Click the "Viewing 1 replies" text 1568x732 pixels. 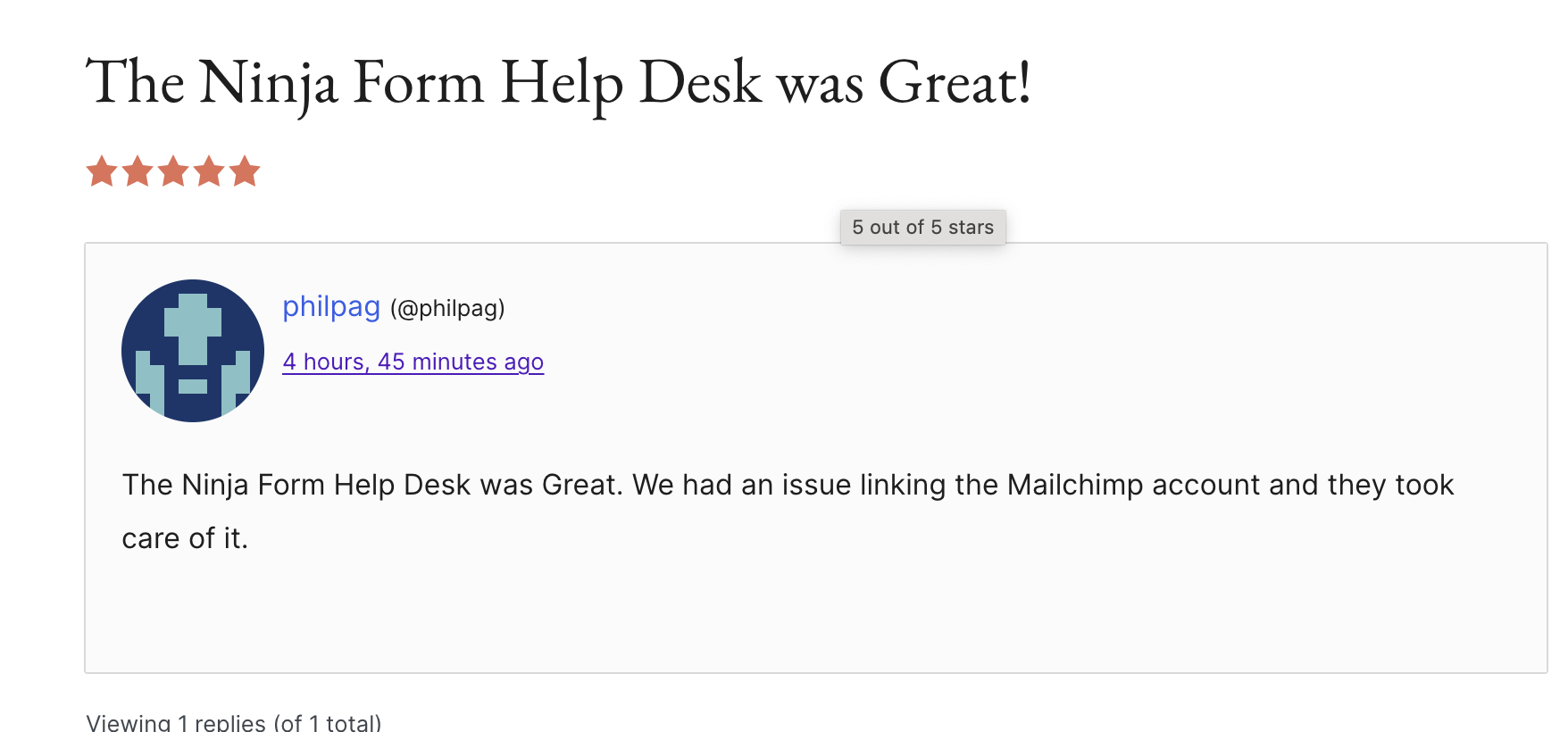(176, 722)
